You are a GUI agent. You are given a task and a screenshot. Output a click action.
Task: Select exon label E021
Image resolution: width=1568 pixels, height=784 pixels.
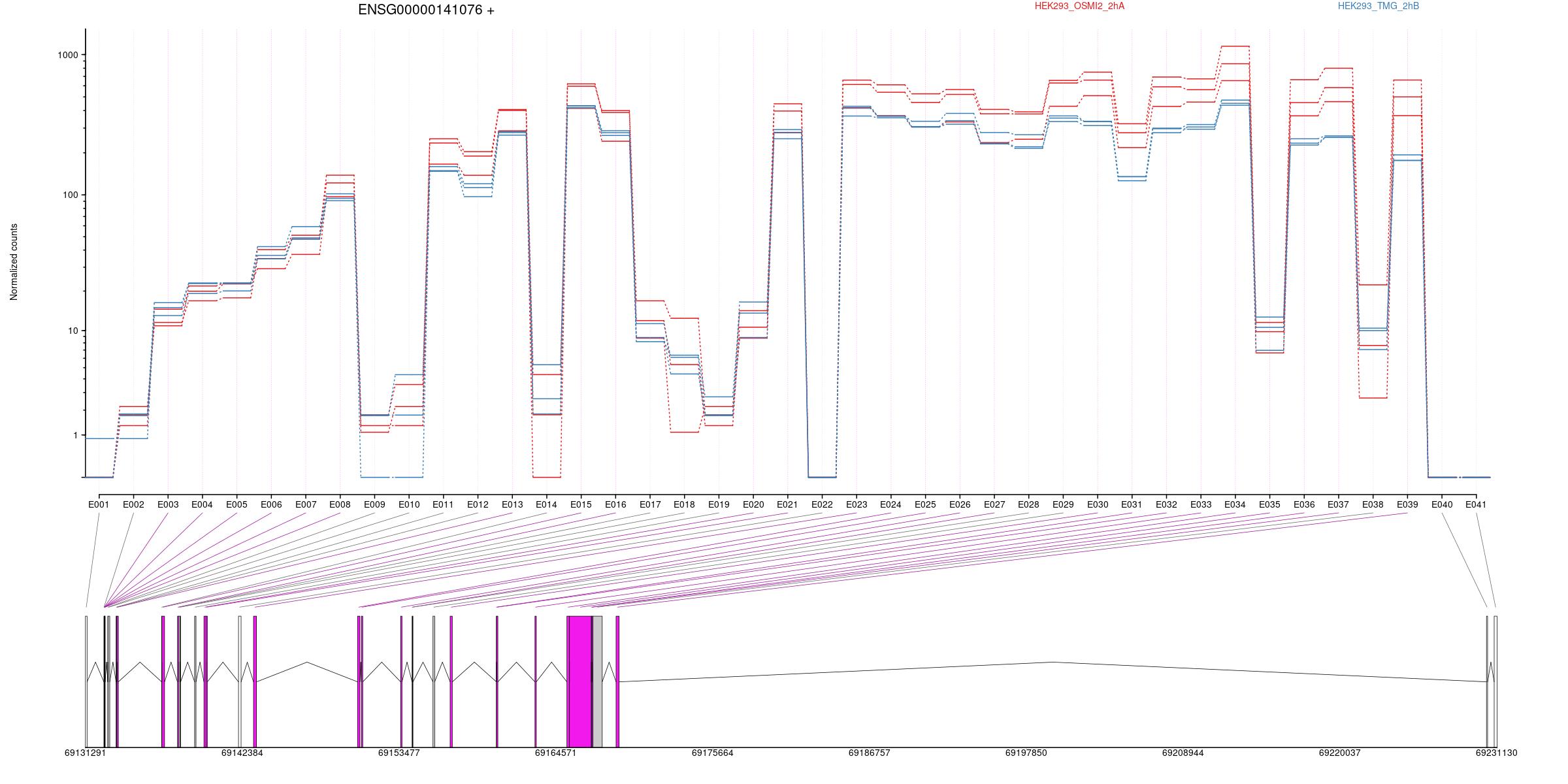pos(787,504)
